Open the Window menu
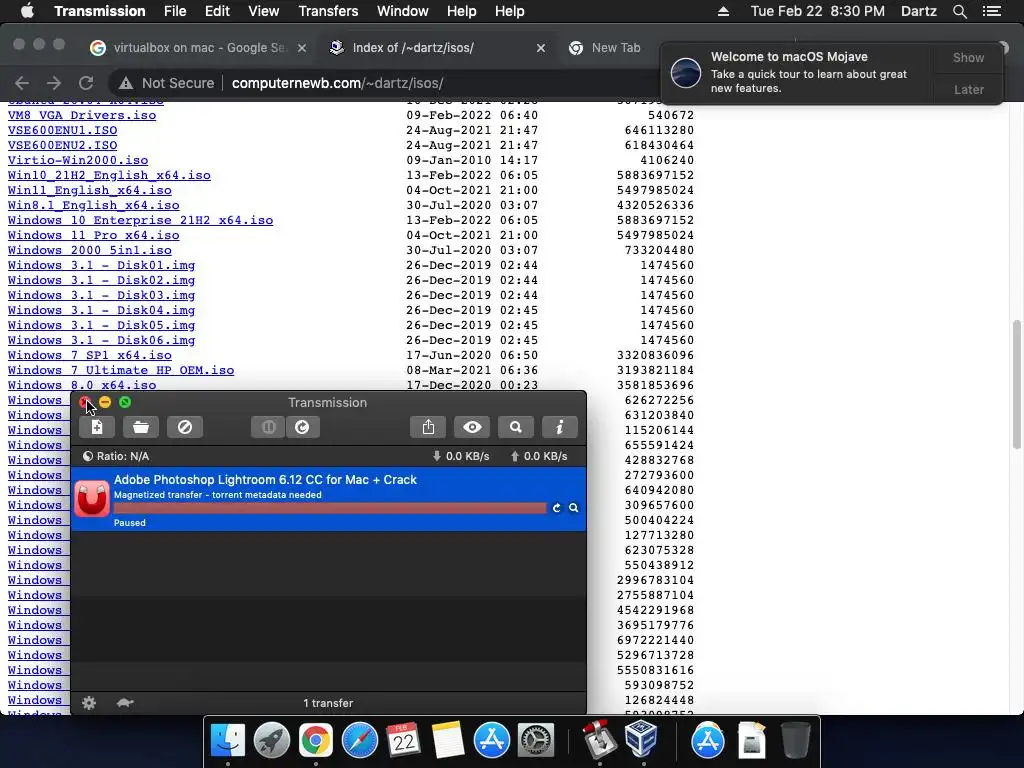Screen dimensions: 1024x768 [x=403, y=11]
